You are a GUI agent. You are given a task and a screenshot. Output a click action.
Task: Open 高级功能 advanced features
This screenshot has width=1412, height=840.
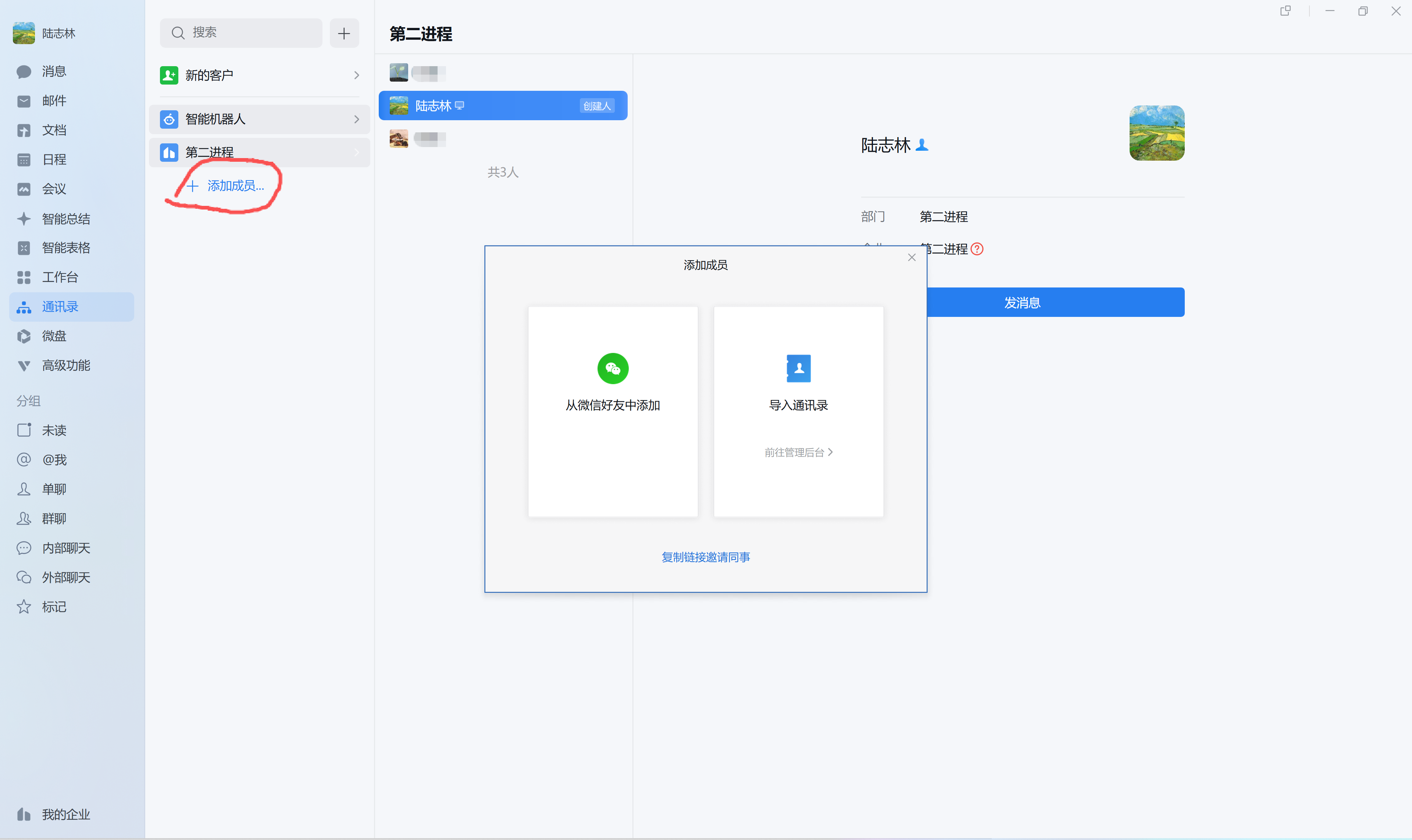tap(71, 366)
